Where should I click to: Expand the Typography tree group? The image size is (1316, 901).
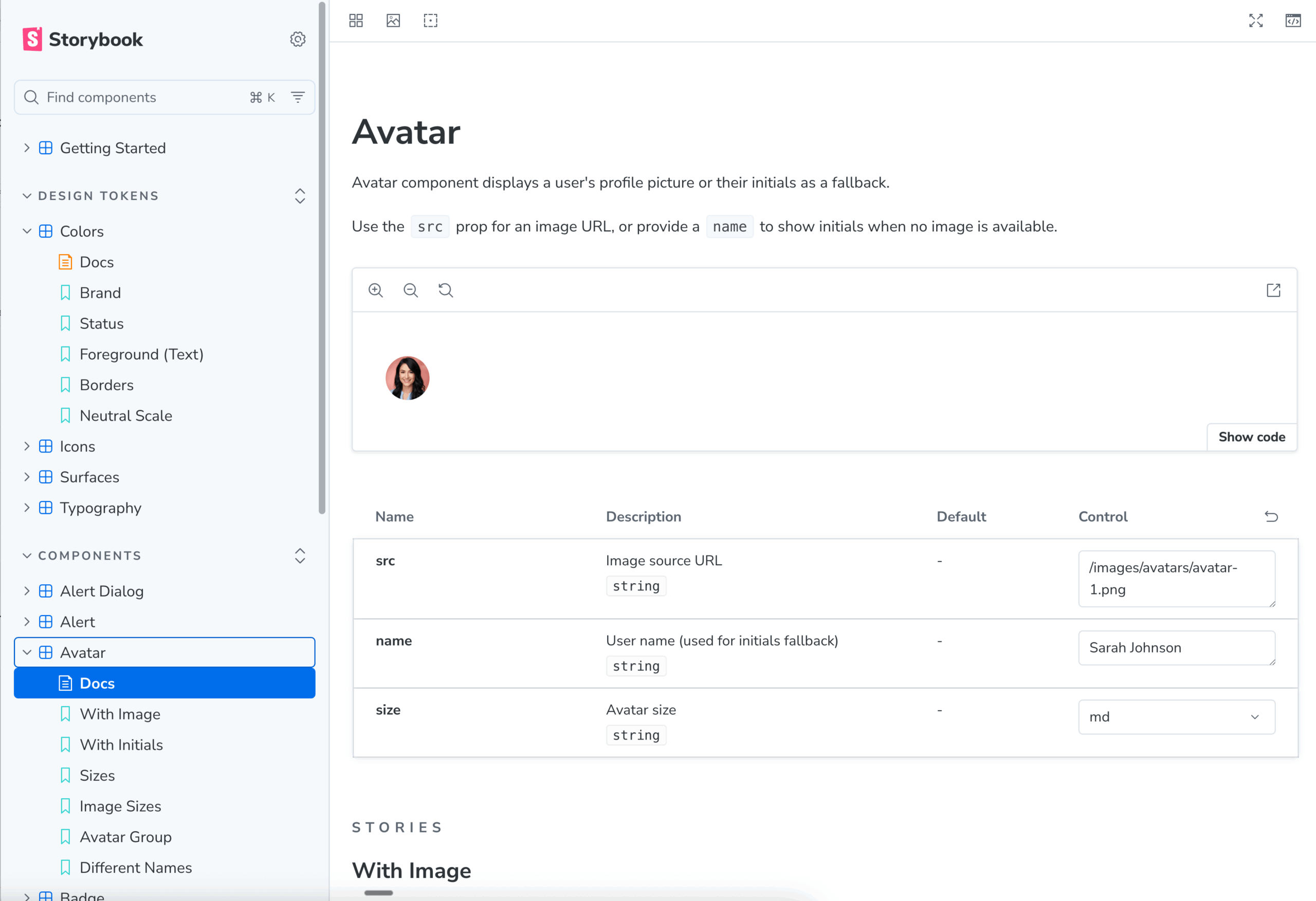[x=27, y=508]
